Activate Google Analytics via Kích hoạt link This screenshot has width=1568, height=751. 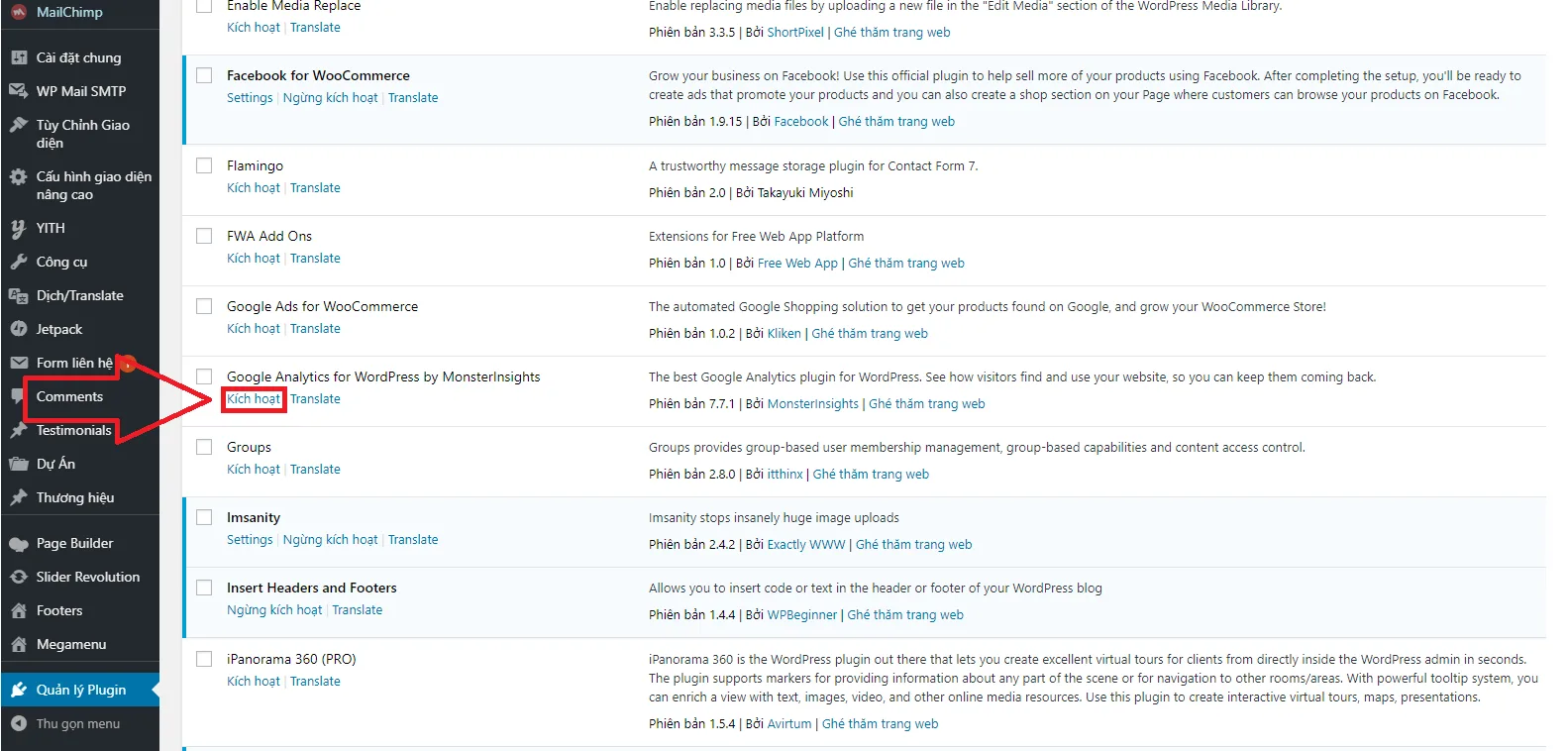[x=254, y=399]
